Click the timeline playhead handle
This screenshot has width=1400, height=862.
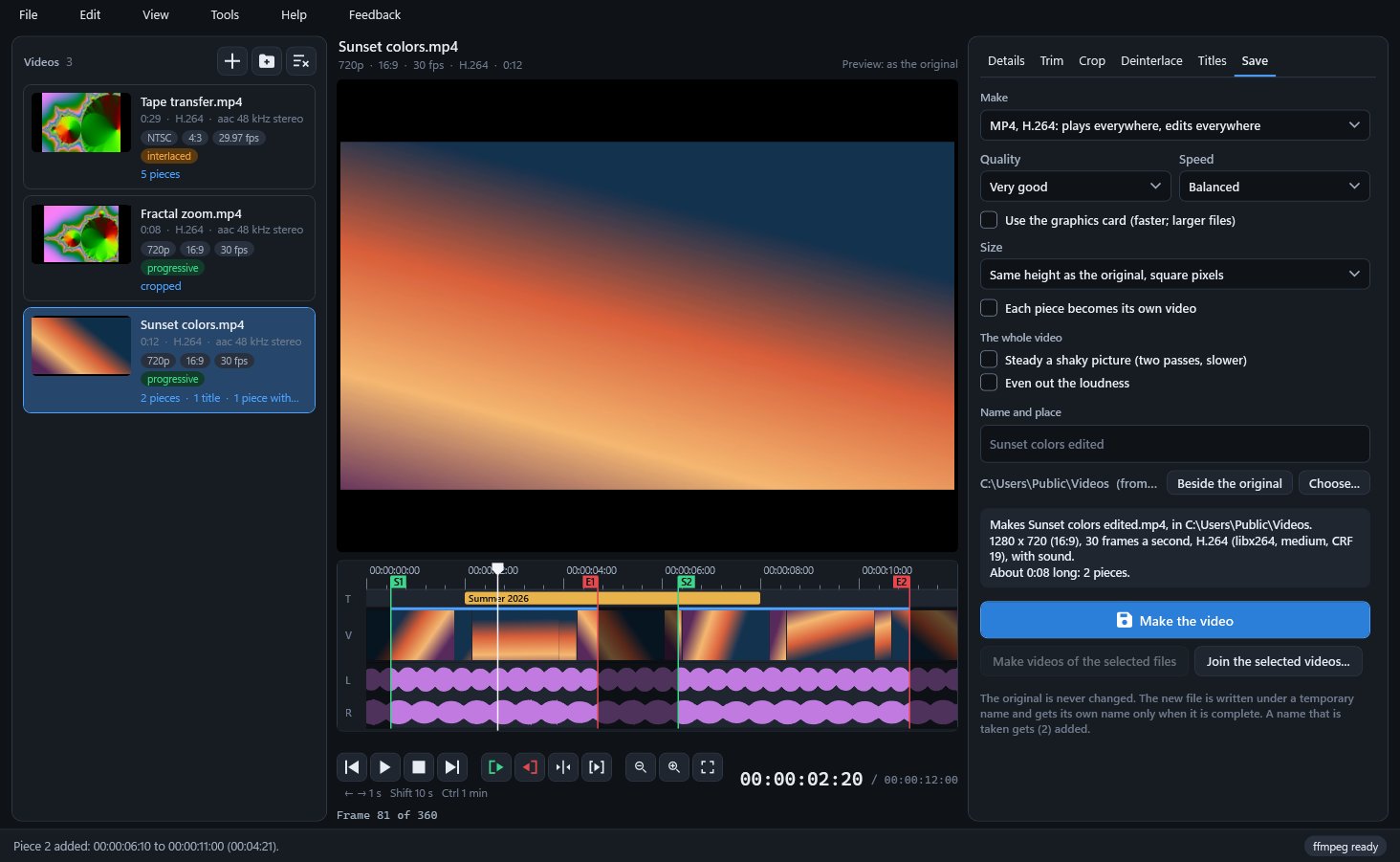pyautogui.click(x=497, y=568)
